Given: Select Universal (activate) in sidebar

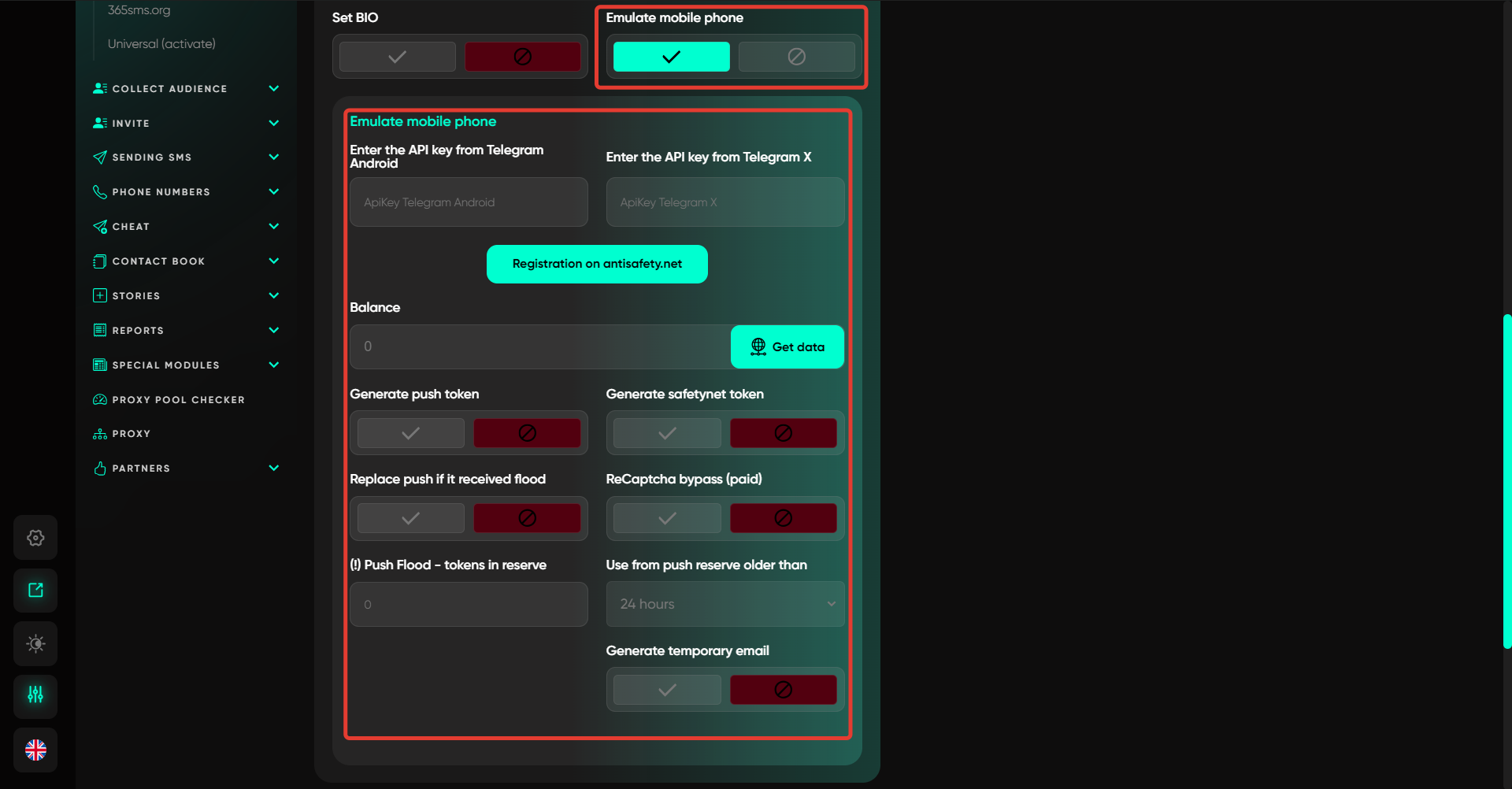Looking at the screenshot, I should [161, 44].
